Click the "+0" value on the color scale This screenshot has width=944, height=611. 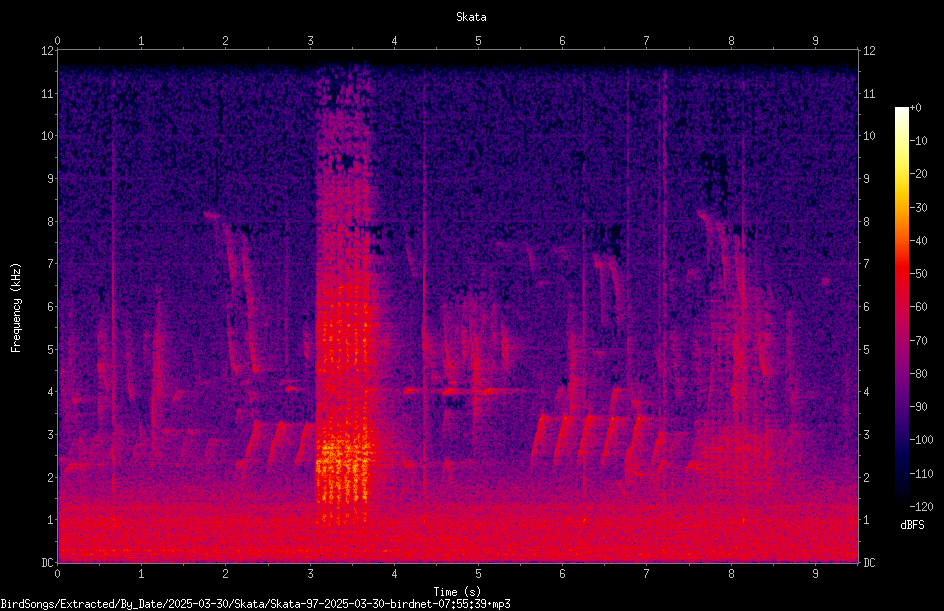tap(915, 108)
